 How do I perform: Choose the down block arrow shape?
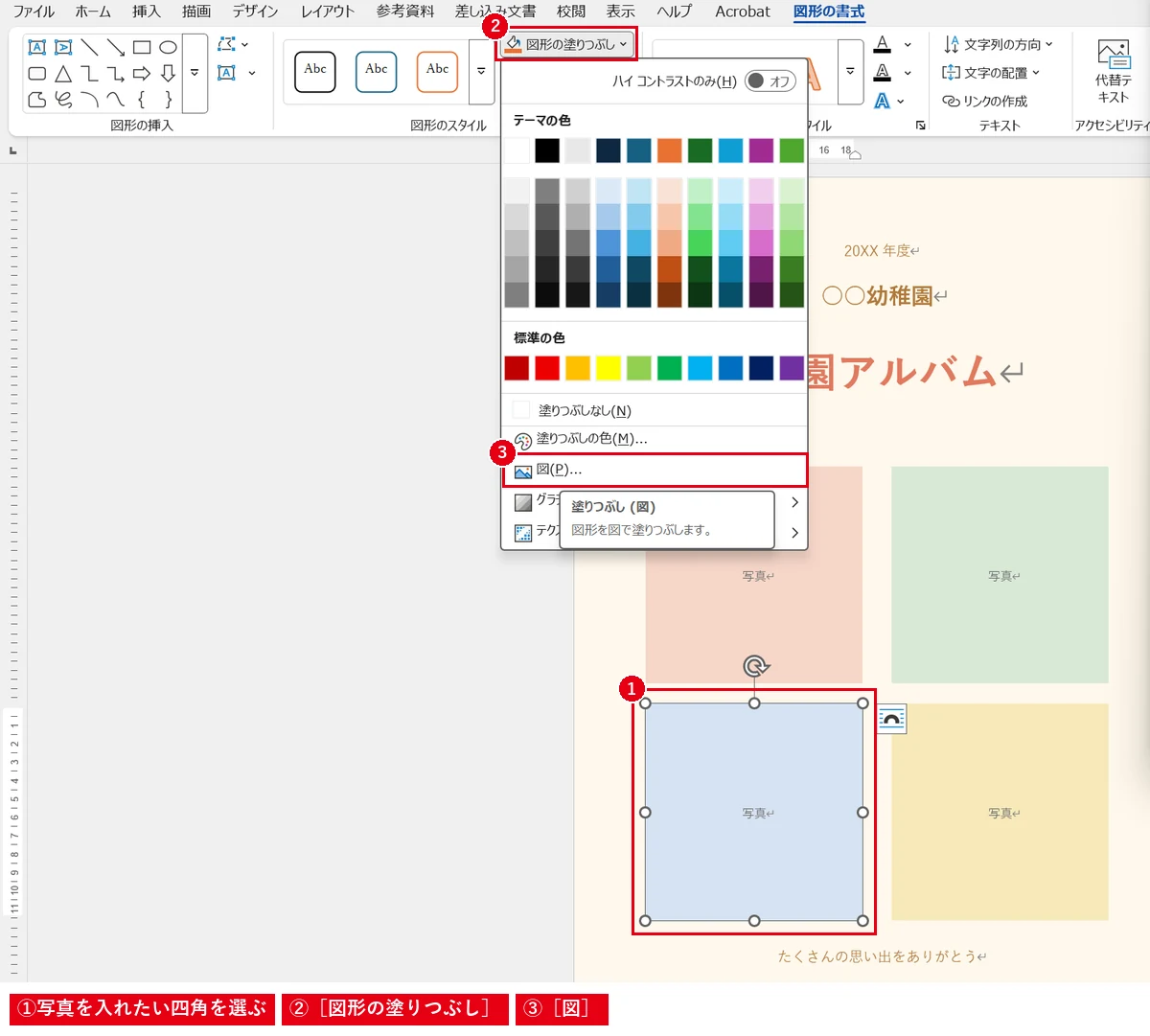168,73
